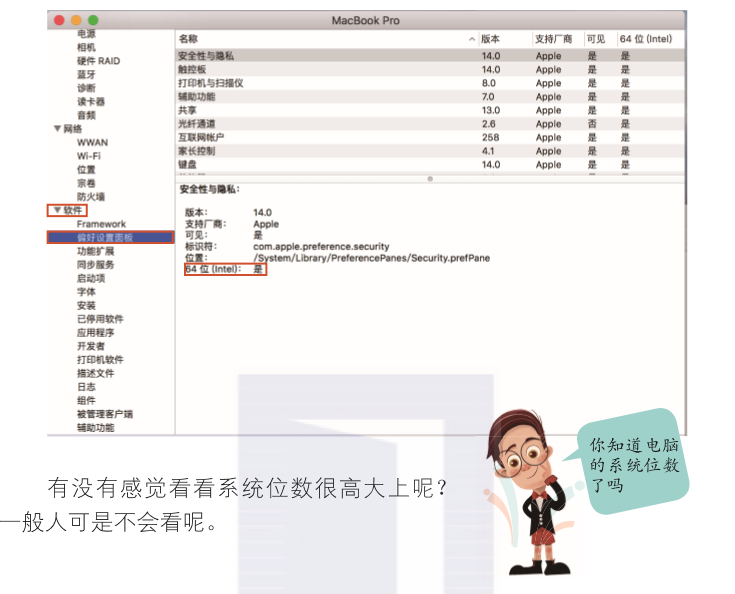Image resolution: width=735 pixels, height=594 pixels.
Task: Select 开发者 in the sidebar
Action: tap(91, 346)
